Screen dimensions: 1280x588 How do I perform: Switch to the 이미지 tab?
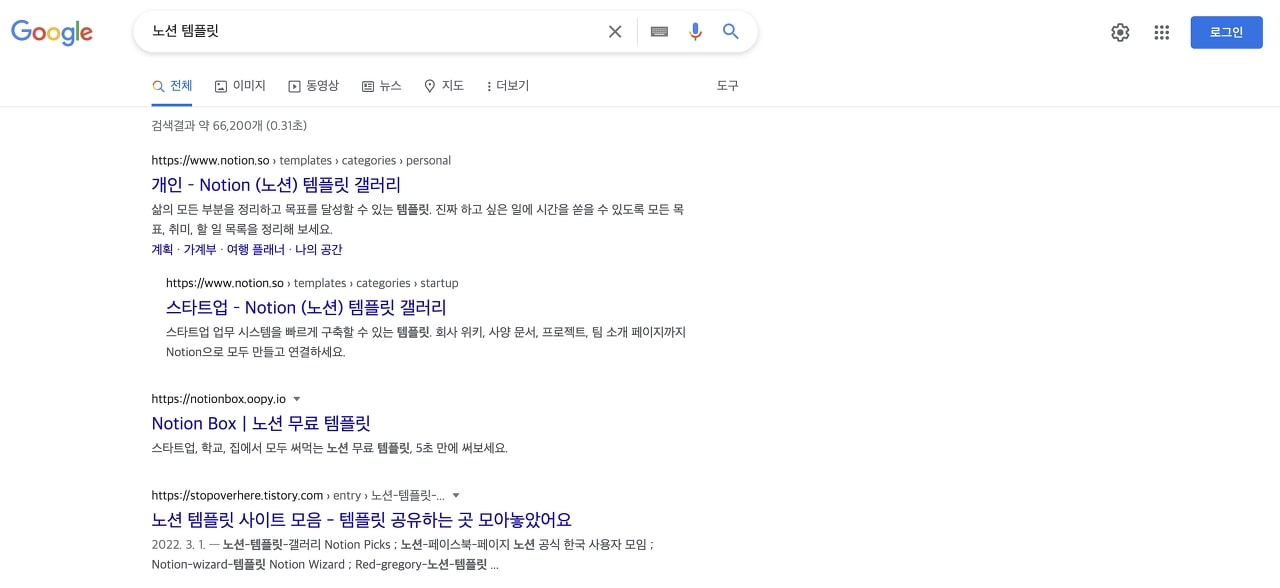[x=240, y=86]
